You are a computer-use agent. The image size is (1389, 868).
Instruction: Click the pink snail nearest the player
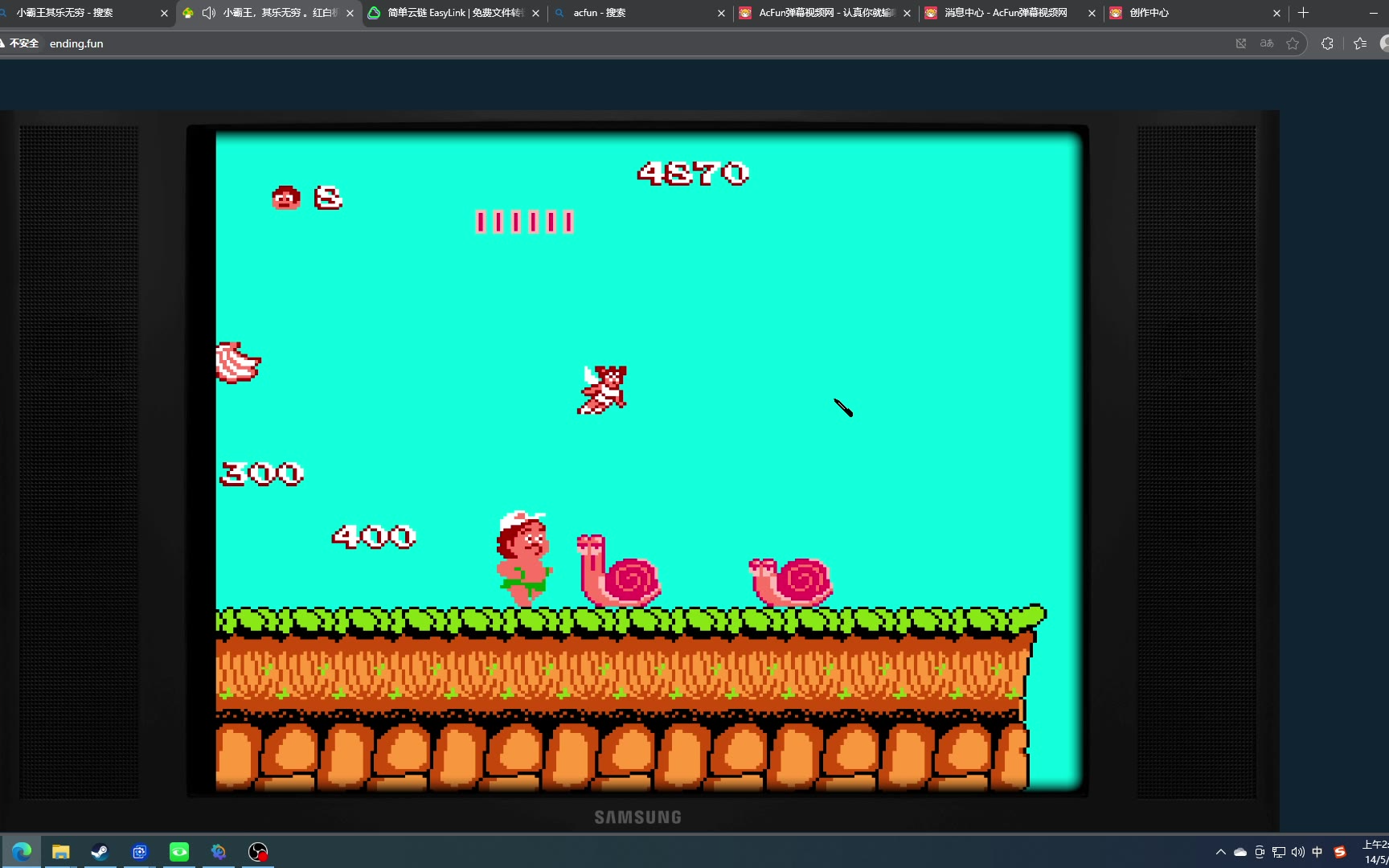pyautogui.click(x=619, y=571)
